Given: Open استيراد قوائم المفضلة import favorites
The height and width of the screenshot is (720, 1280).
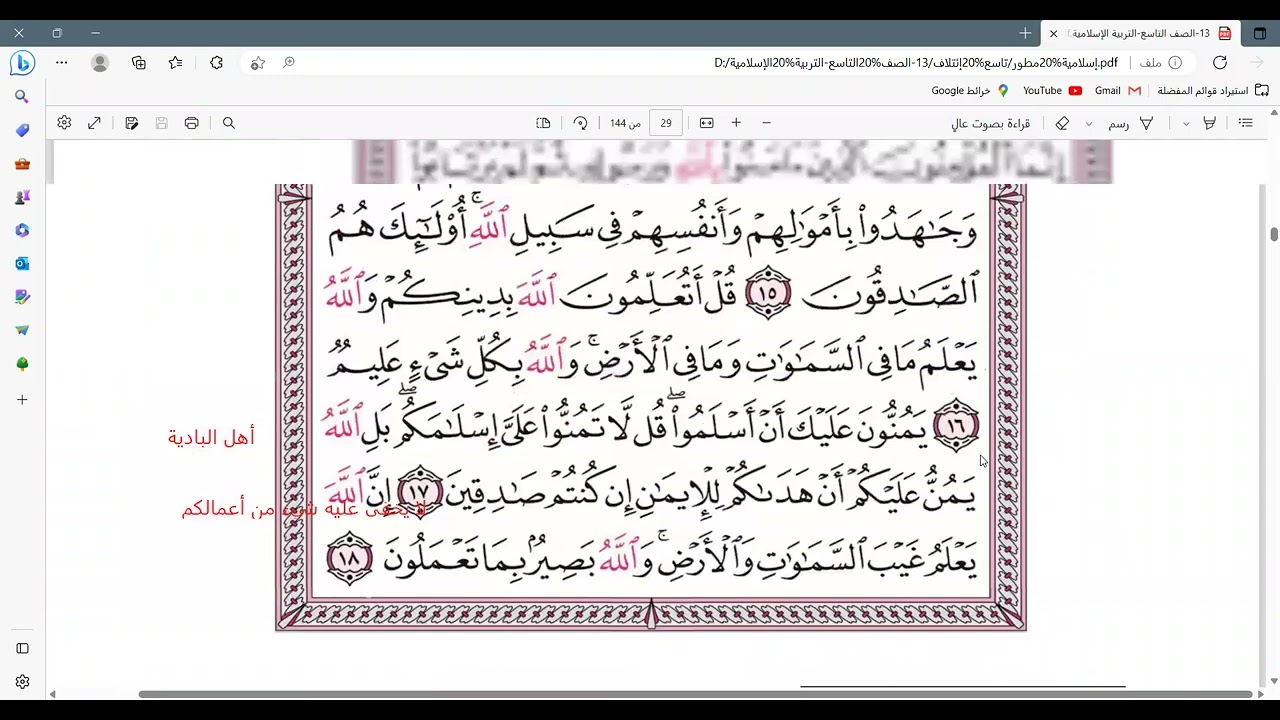Looking at the screenshot, I should point(1212,90).
